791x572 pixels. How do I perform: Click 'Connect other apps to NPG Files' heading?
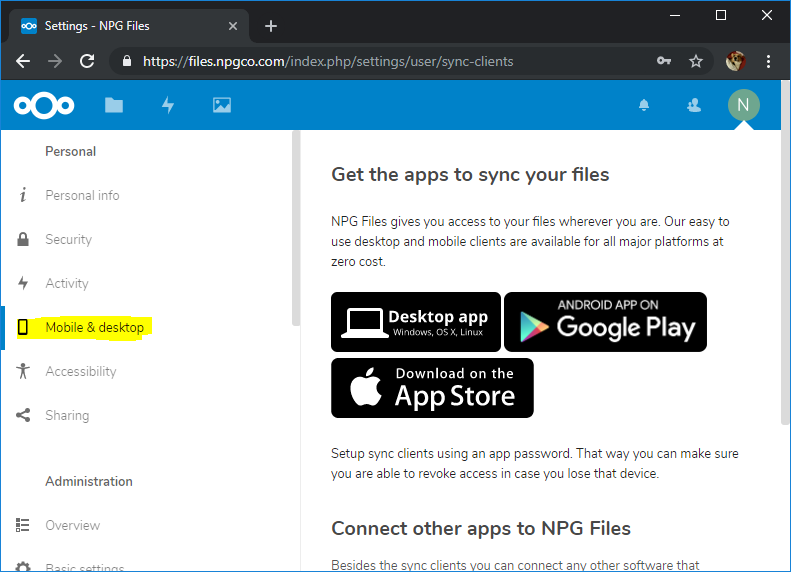(x=481, y=529)
